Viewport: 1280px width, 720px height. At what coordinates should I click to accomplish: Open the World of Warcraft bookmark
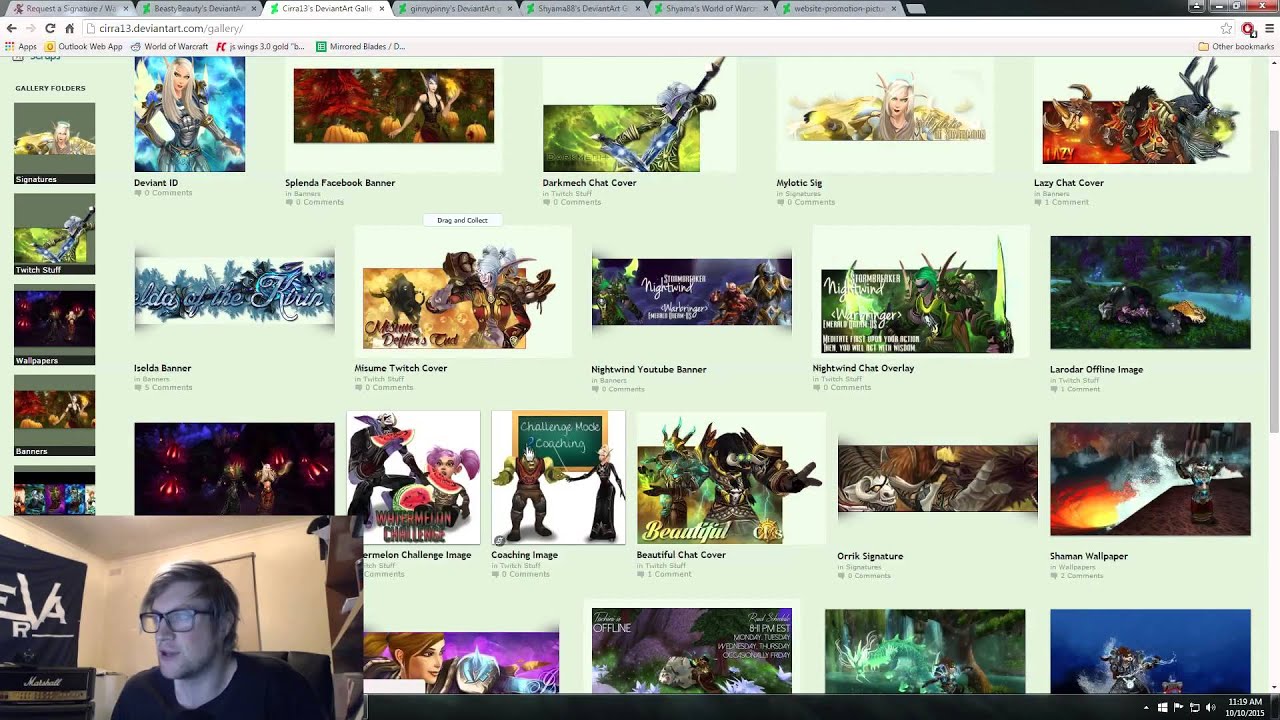(x=169, y=46)
